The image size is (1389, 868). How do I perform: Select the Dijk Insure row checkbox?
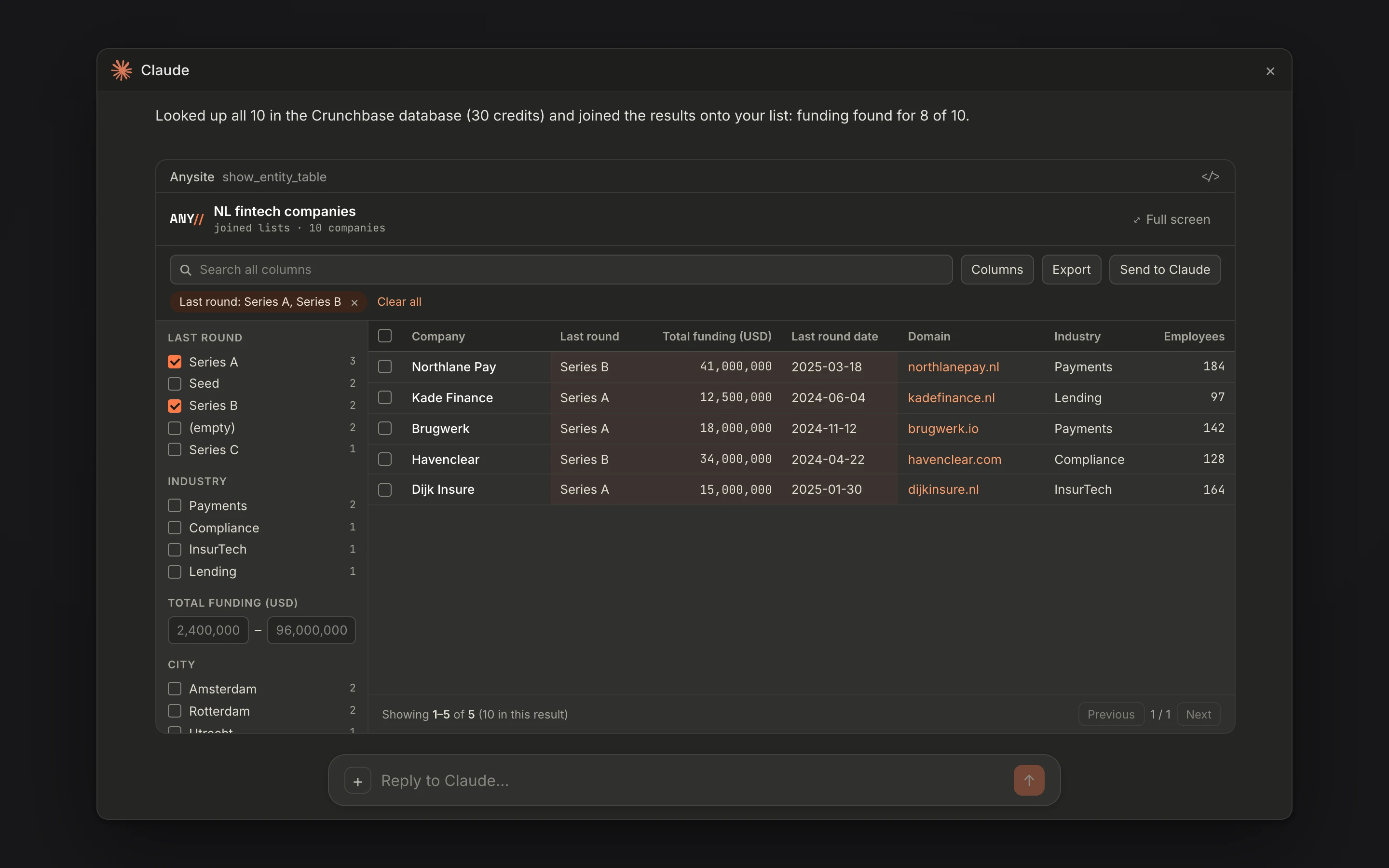pyautogui.click(x=384, y=489)
